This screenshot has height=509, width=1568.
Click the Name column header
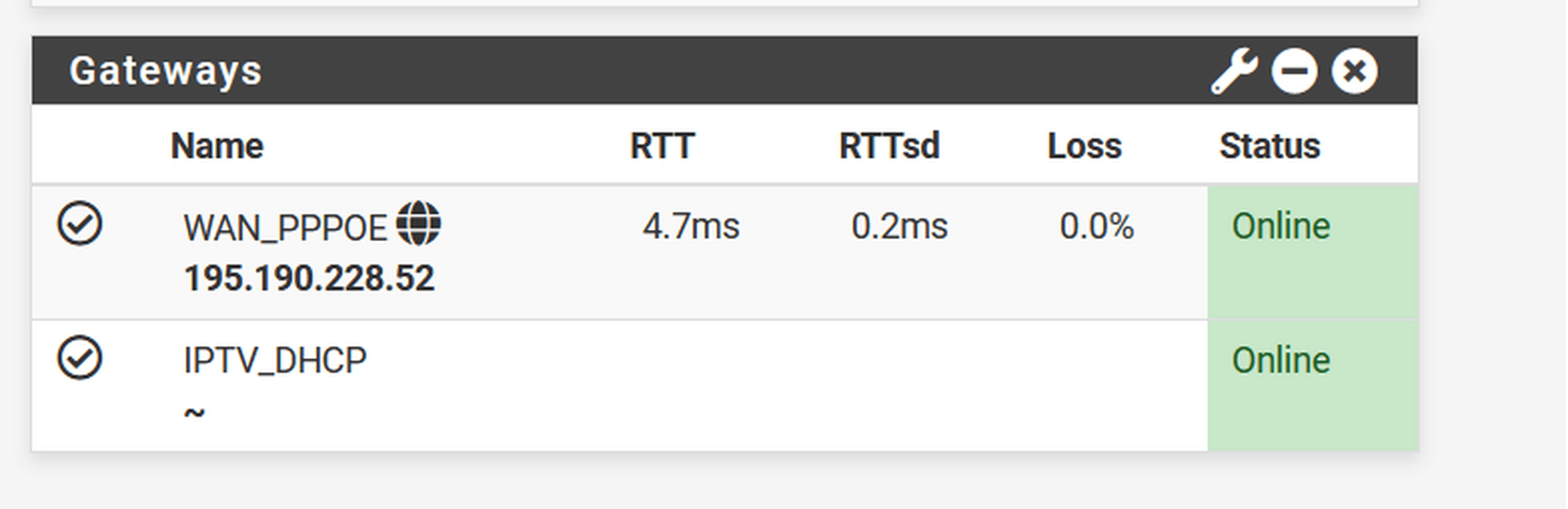[x=217, y=146]
